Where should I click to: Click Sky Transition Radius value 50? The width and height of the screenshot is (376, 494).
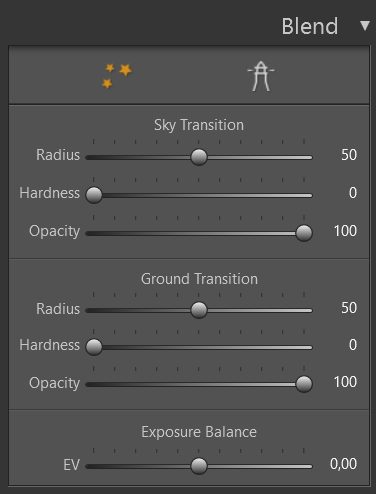click(349, 155)
